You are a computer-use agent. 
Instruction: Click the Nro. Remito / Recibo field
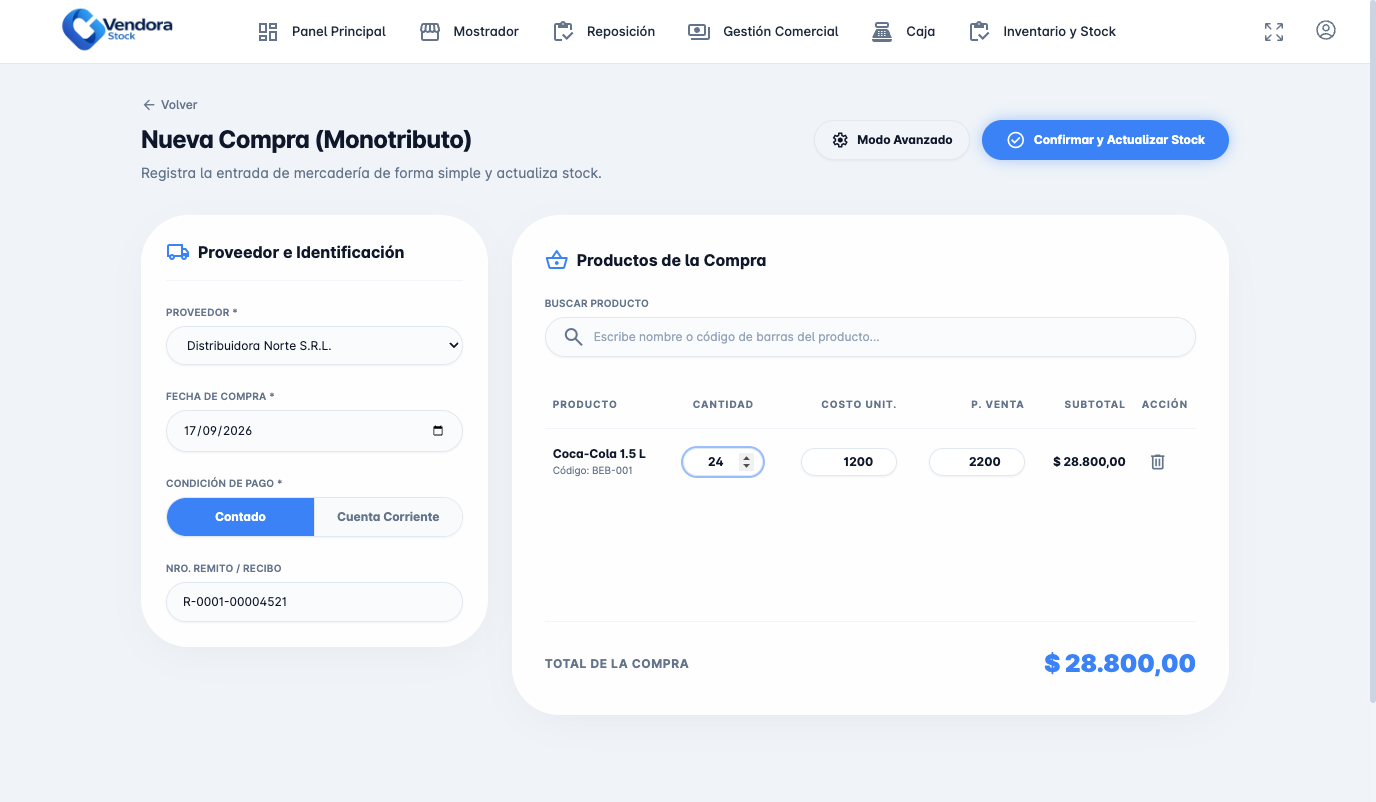tap(314, 602)
